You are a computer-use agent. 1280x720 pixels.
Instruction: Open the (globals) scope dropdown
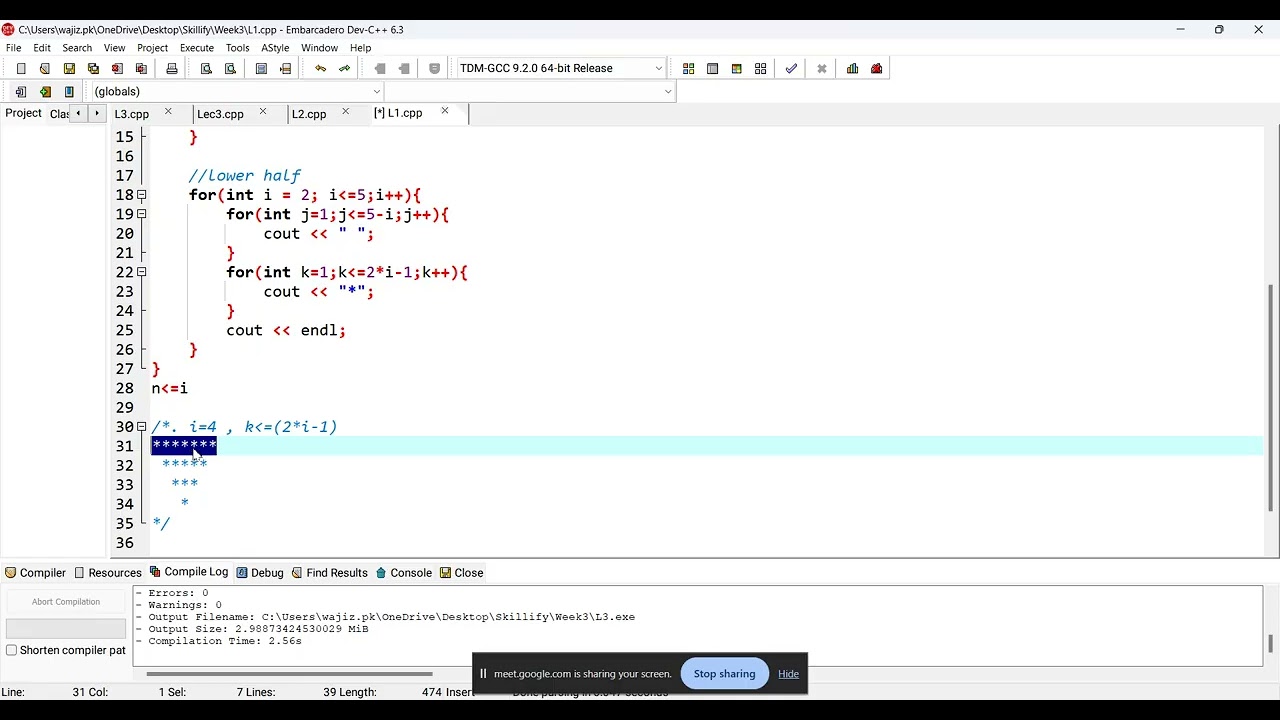(x=238, y=91)
